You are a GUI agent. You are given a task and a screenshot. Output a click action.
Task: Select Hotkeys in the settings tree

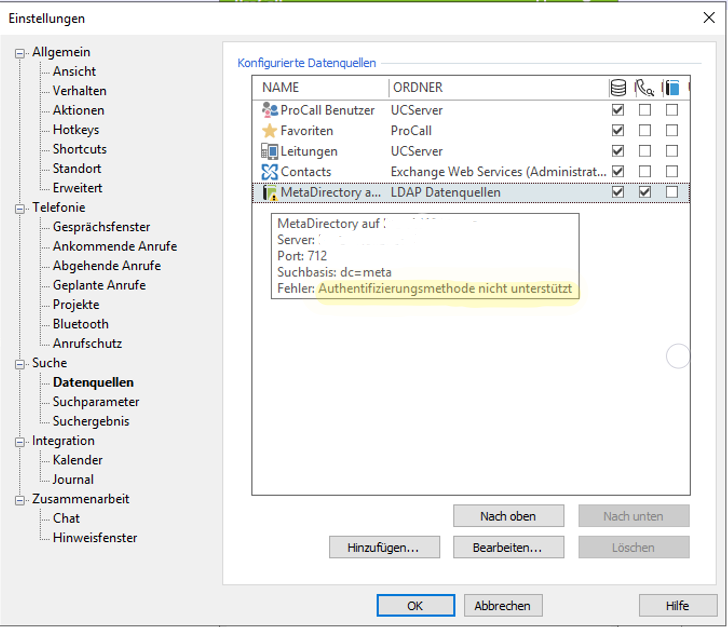(76, 130)
